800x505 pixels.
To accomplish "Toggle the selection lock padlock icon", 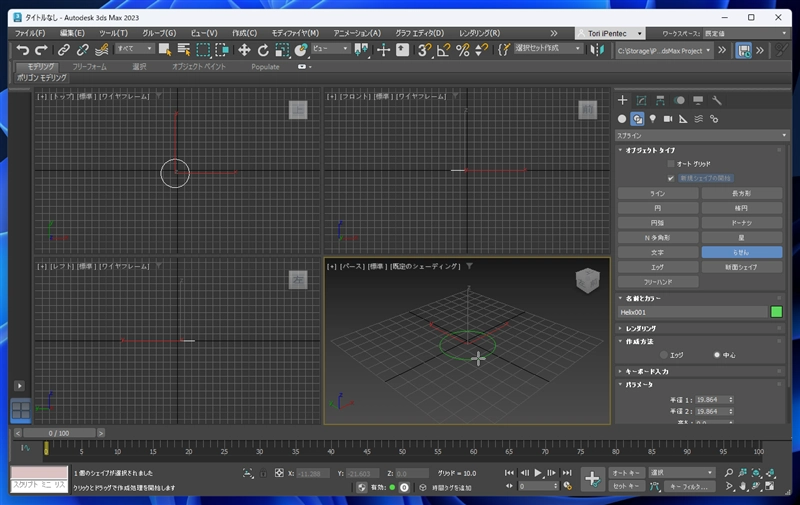I will (x=263, y=473).
